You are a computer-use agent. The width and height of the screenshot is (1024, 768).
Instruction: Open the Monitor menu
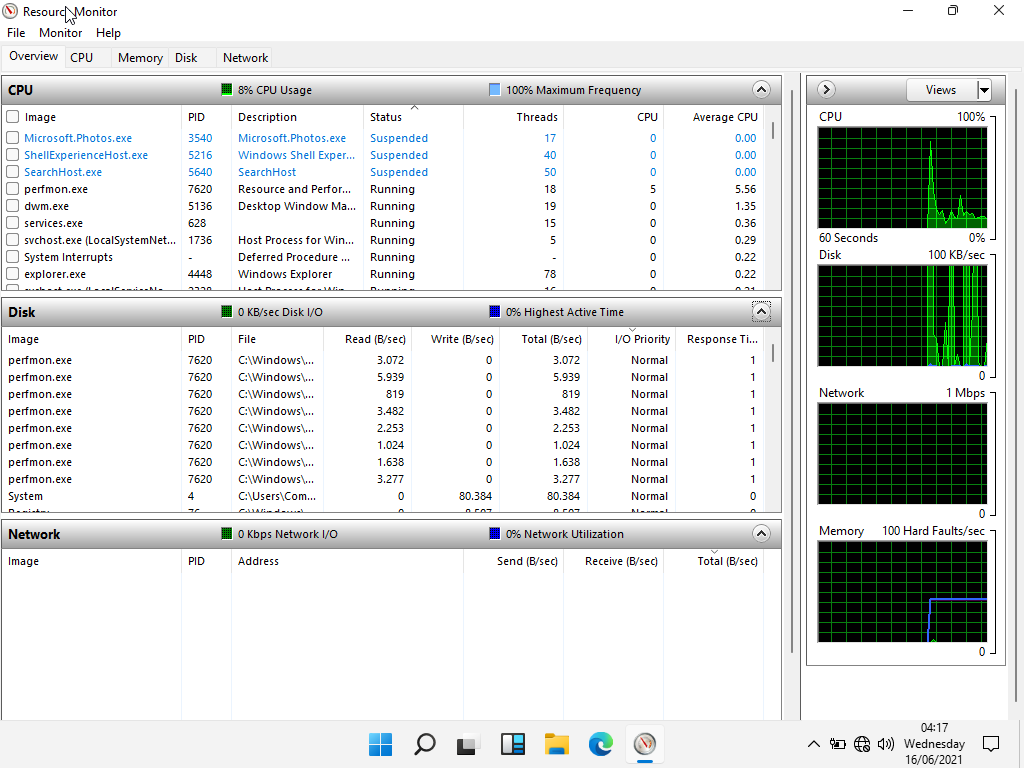pos(61,33)
